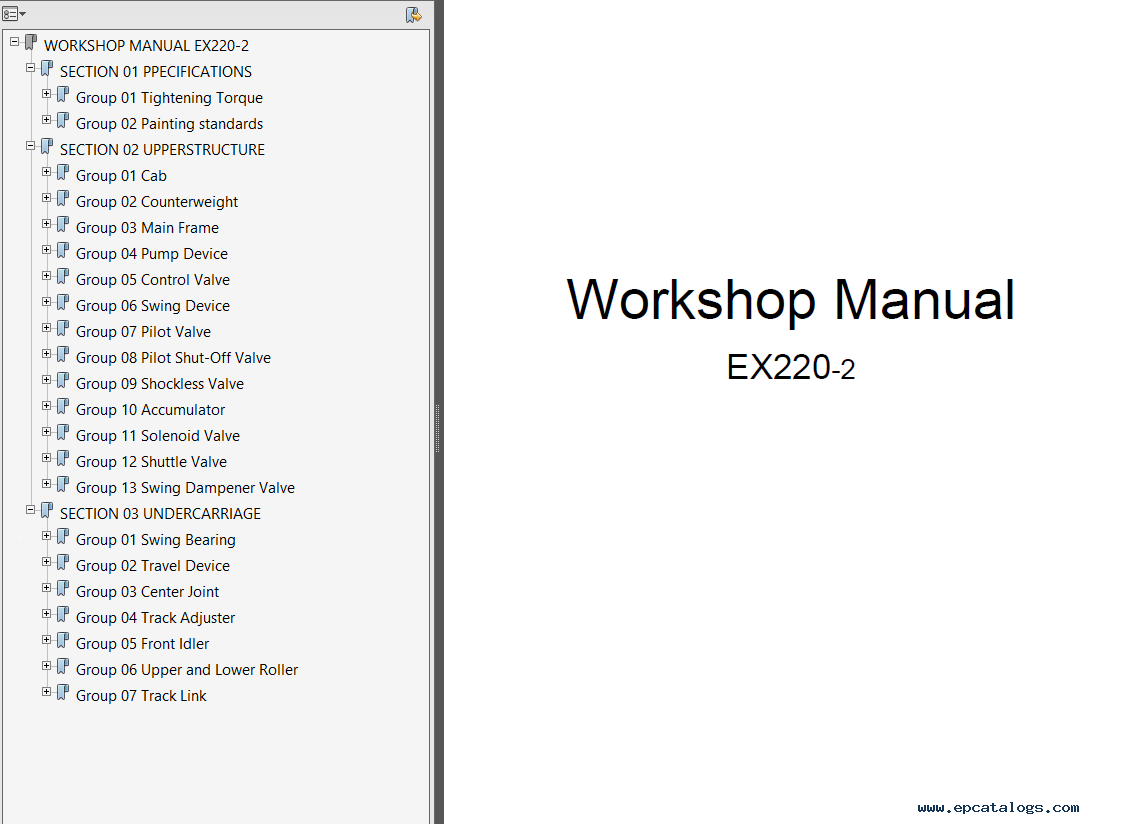Expand Group 04 Pump Device
The image size is (1130, 824).
tap(46, 249)
